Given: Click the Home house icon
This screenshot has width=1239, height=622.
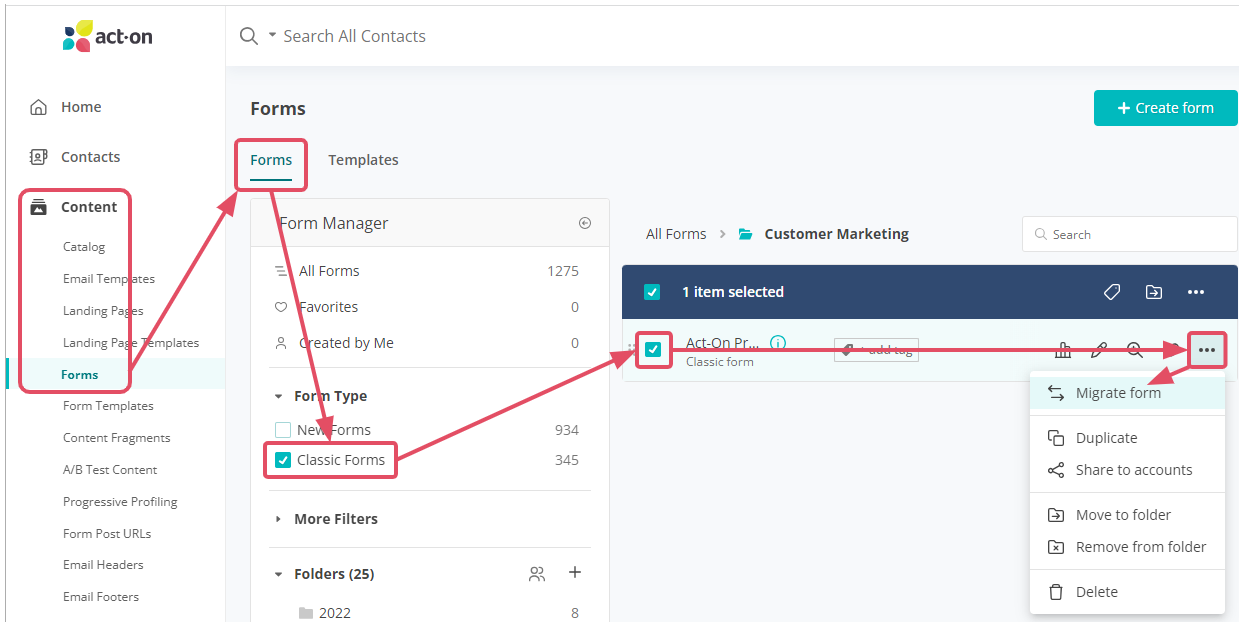Looking at the screenshot, I should point(38,107).
